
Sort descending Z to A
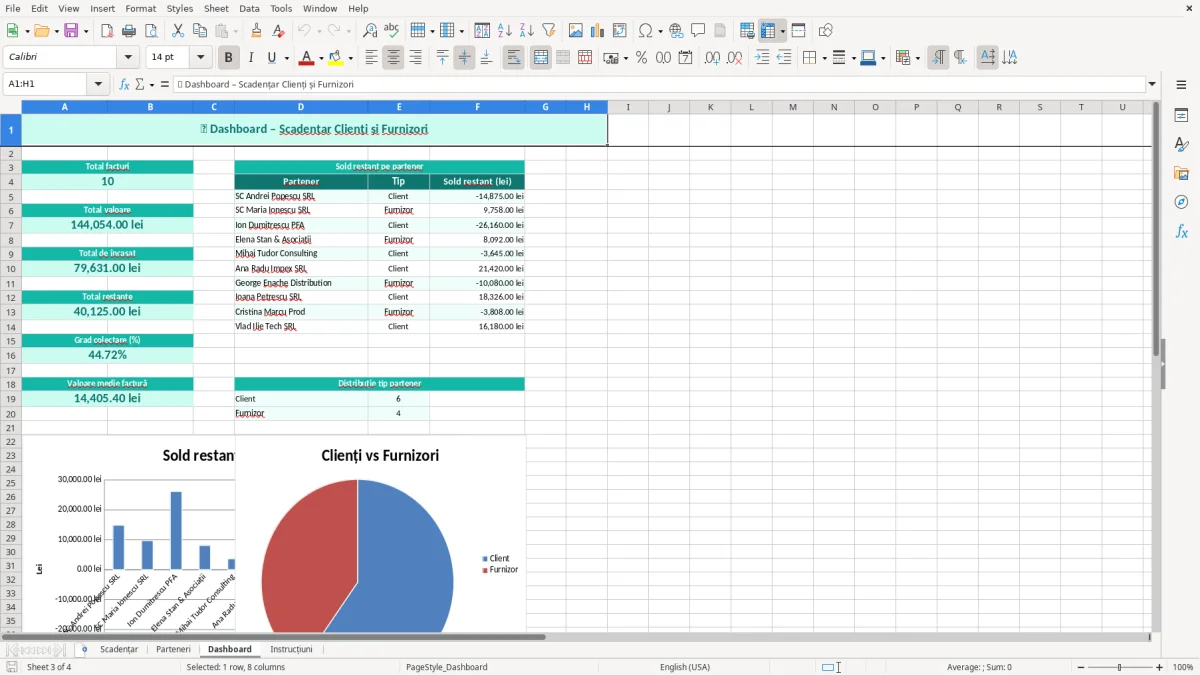point(527,31)
